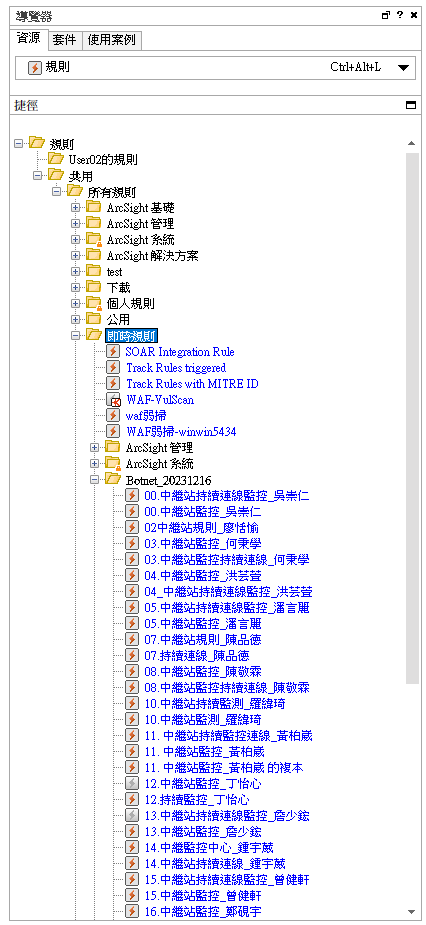This screenshot has height=925, width=426.
Task: Select rule 03.中繼站監控持續連線_何秉學
Action: pyautogui.click(x=227, y=559)
